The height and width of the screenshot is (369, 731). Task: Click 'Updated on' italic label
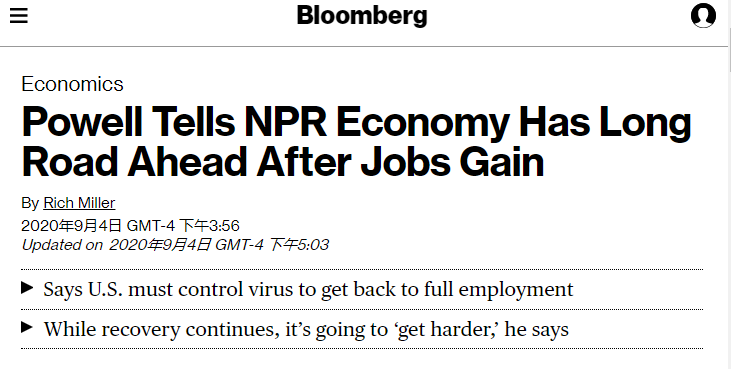tap(62, 245)
